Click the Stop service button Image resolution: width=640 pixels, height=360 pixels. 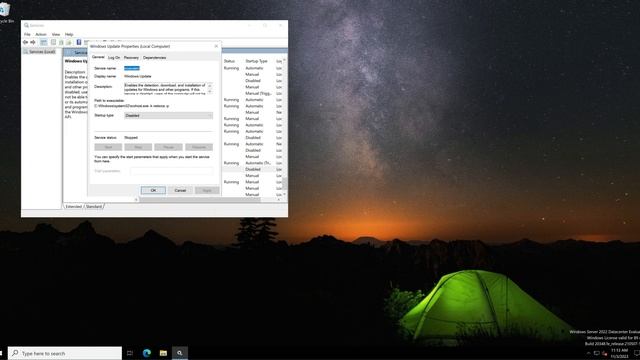pos(138,147)
